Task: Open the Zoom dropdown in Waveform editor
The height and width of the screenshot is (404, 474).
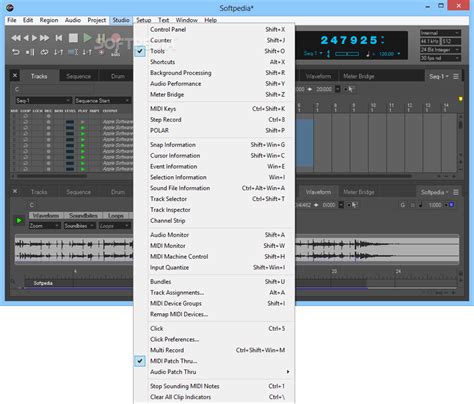Action: [44, 226]
